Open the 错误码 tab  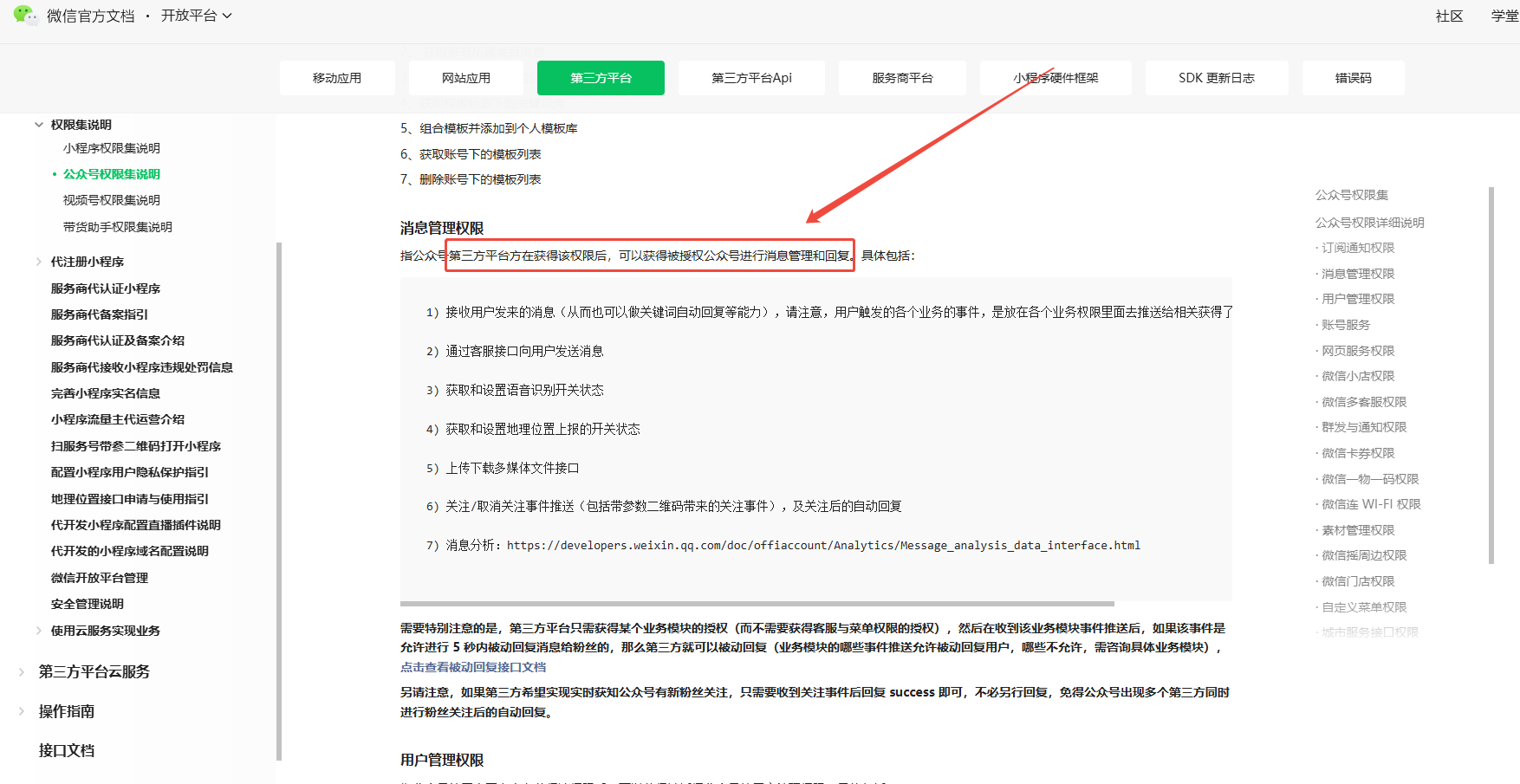coord(1353,78)
